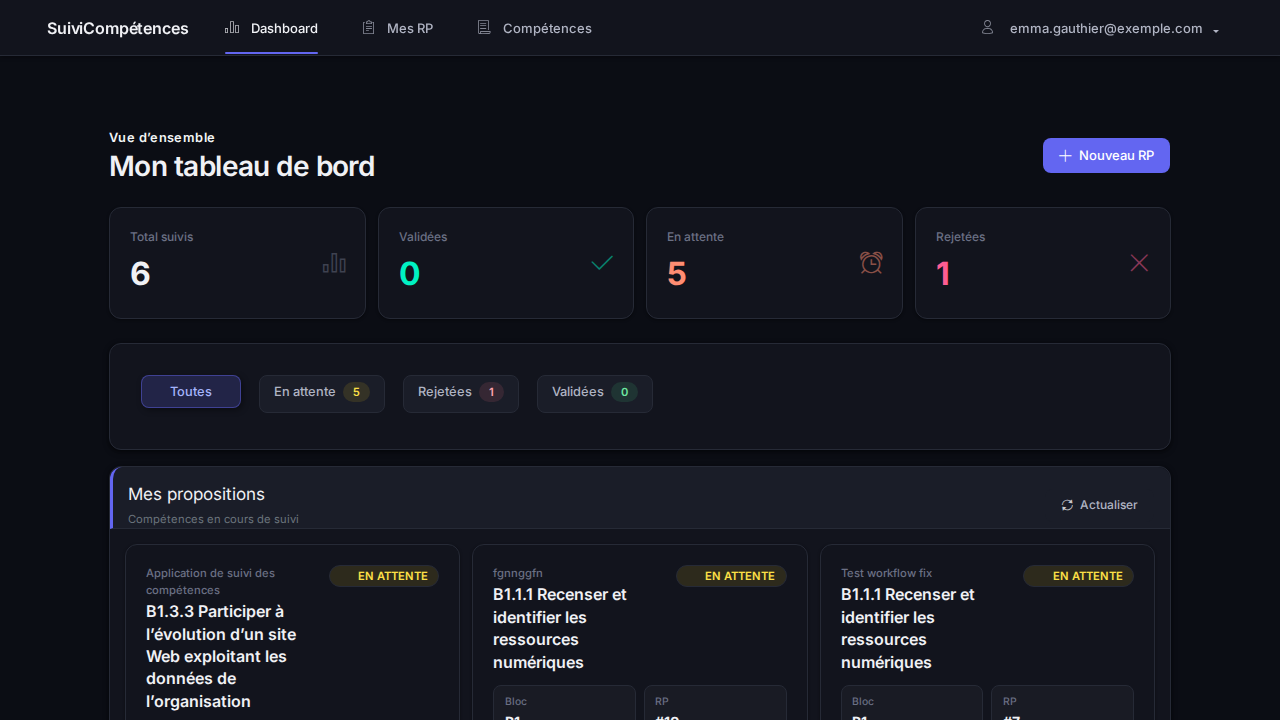Click the count badge 1 on Rejetées filter
This screenshot has height=720, width=1280.
tap(491, 392)
